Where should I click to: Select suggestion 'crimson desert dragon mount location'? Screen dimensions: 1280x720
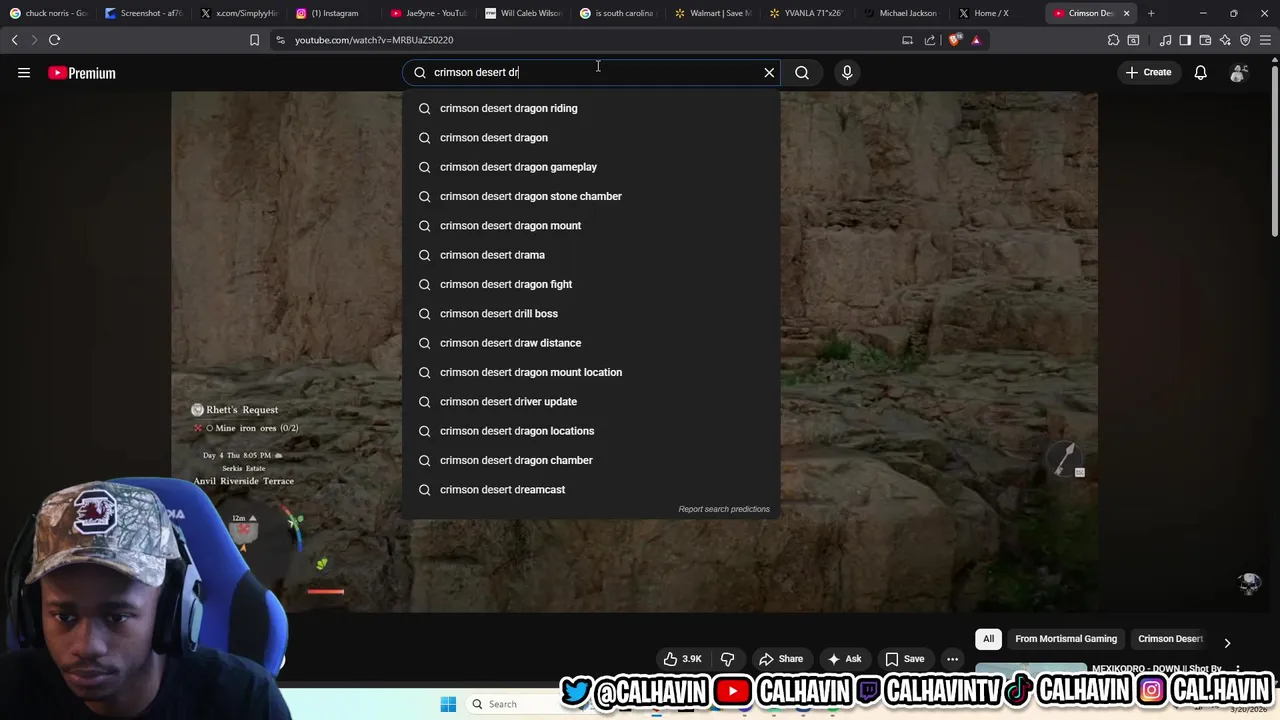(x=591, y=372)
